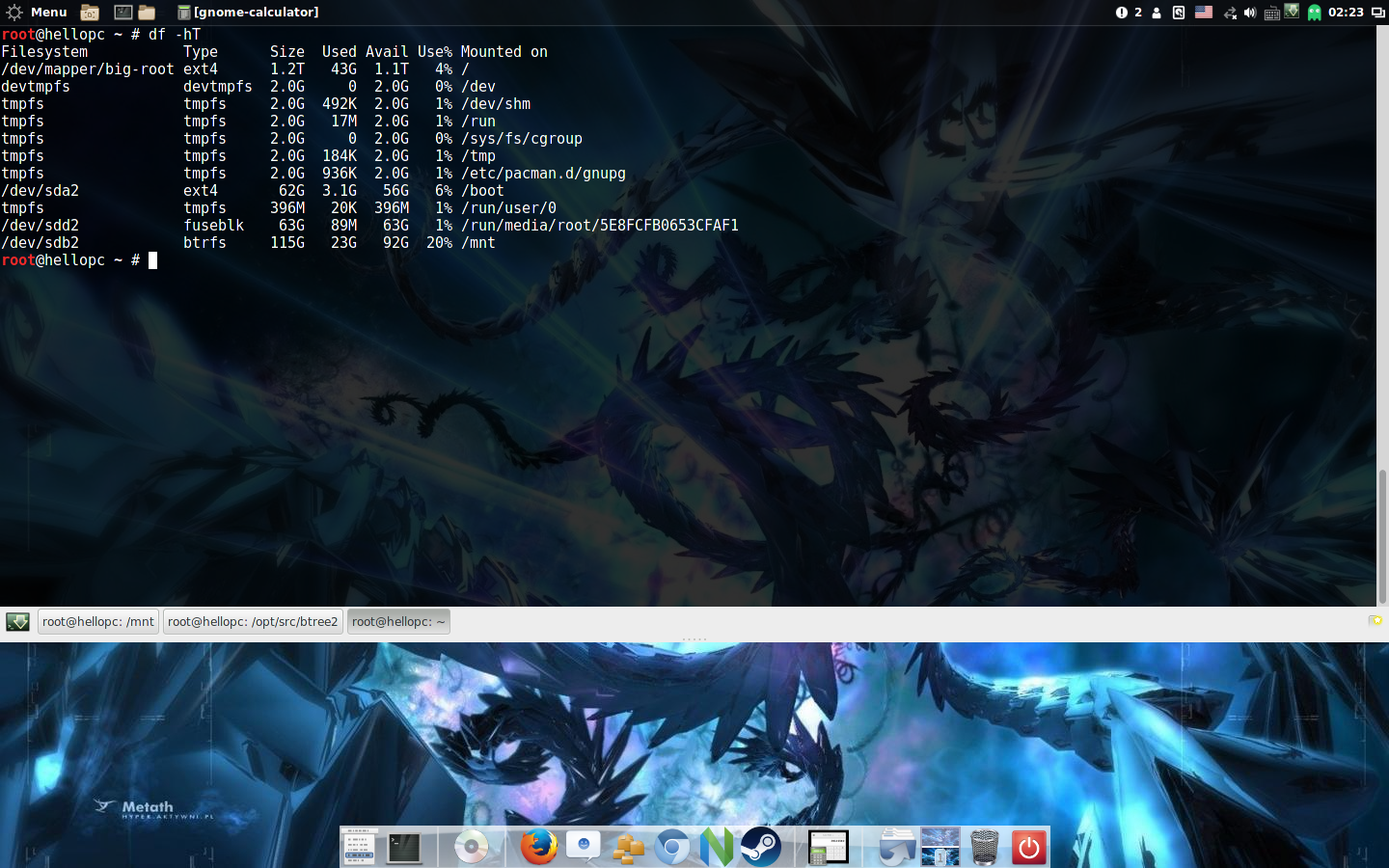Image resolution: width=1389 pixels, height=868 pixels.
Task: Click the red power button in dock
Action: [x=1029, y=848]
